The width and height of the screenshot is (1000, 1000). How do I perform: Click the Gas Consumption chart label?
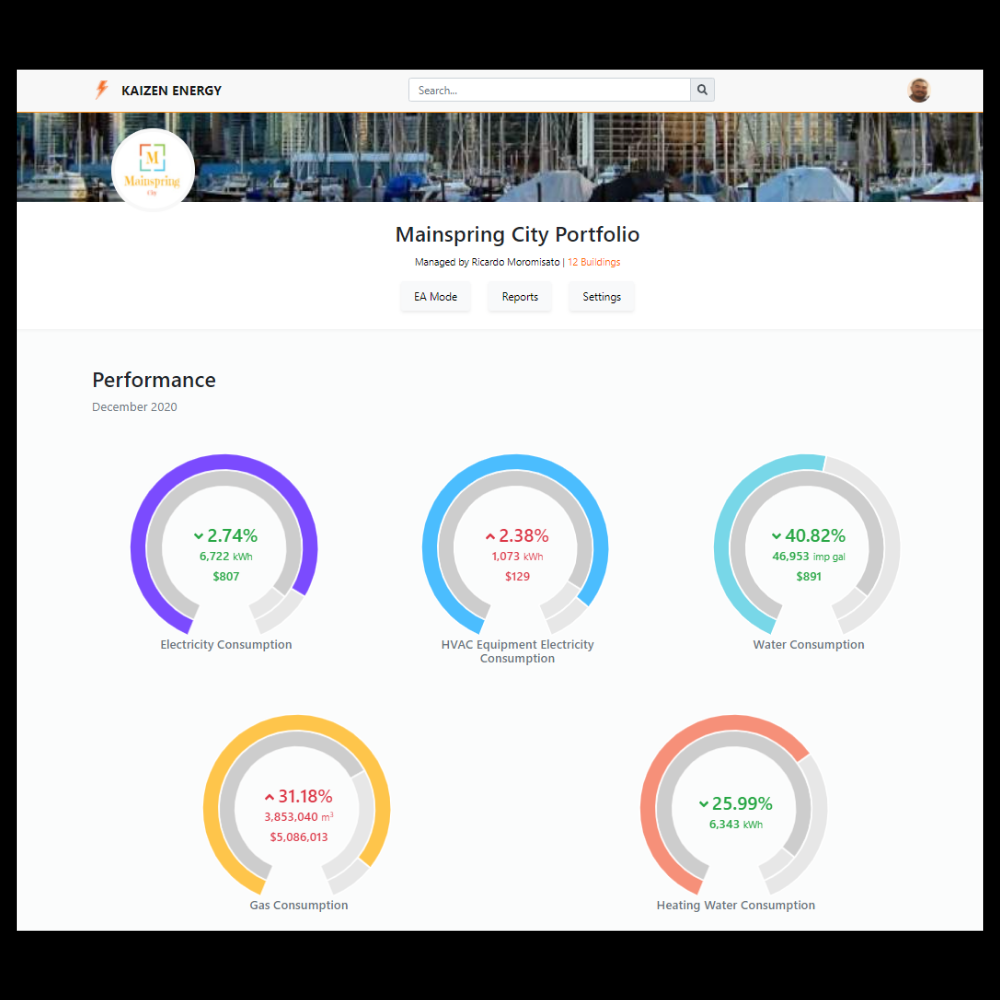coord(298,904)
